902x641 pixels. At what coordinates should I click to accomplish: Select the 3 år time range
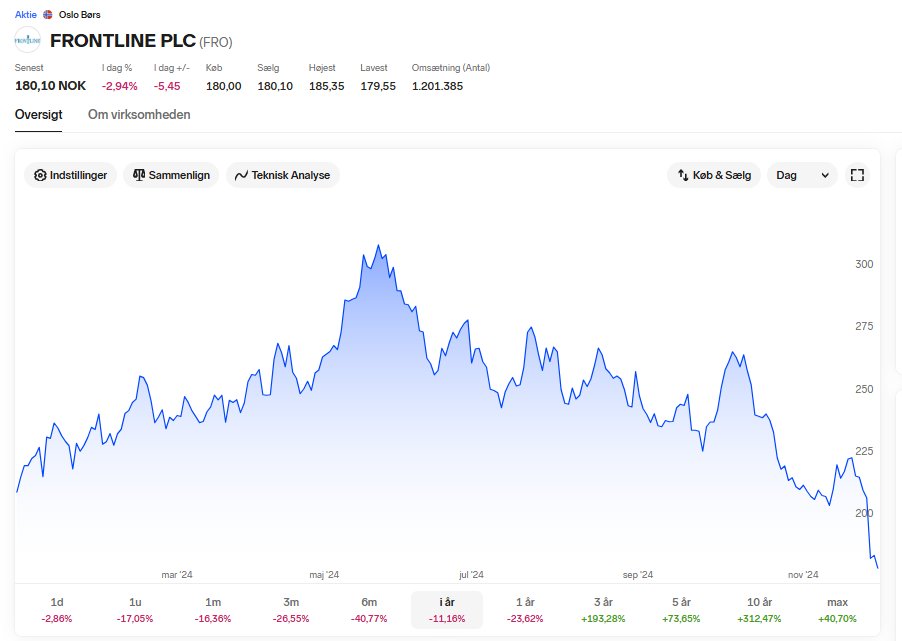(x=603, y=610)
